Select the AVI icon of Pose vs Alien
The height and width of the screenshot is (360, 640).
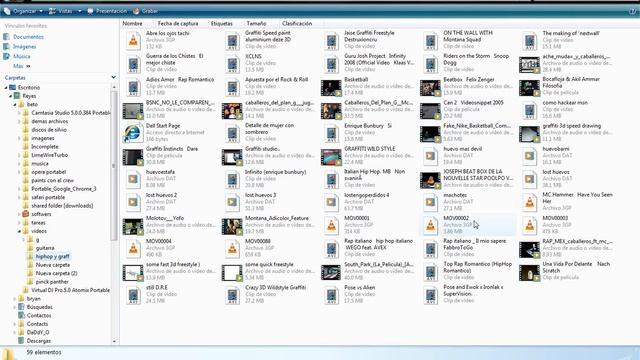point(331,295)
